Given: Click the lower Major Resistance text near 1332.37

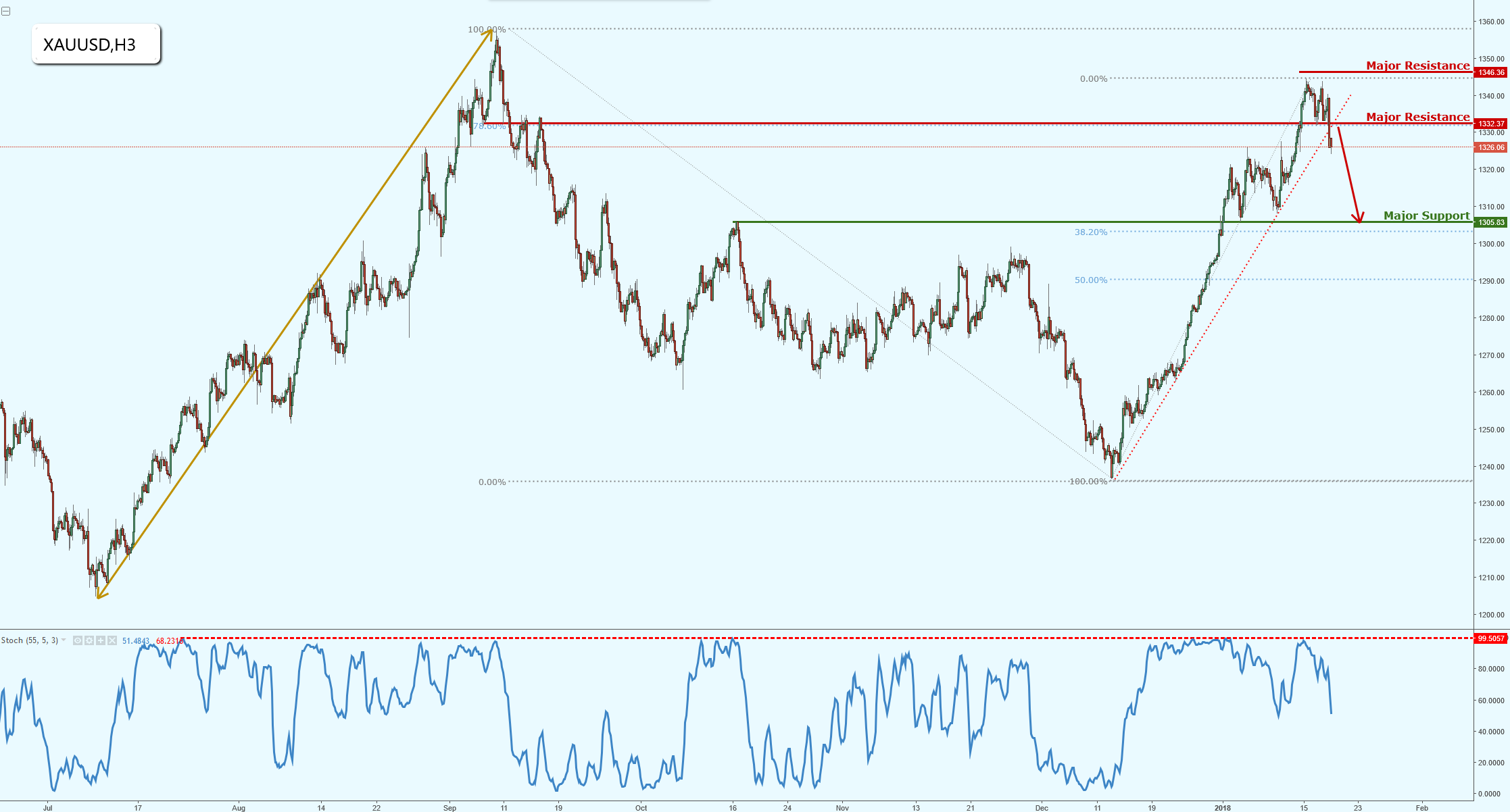Looking at the screenshot, I should click(1418, 117).
